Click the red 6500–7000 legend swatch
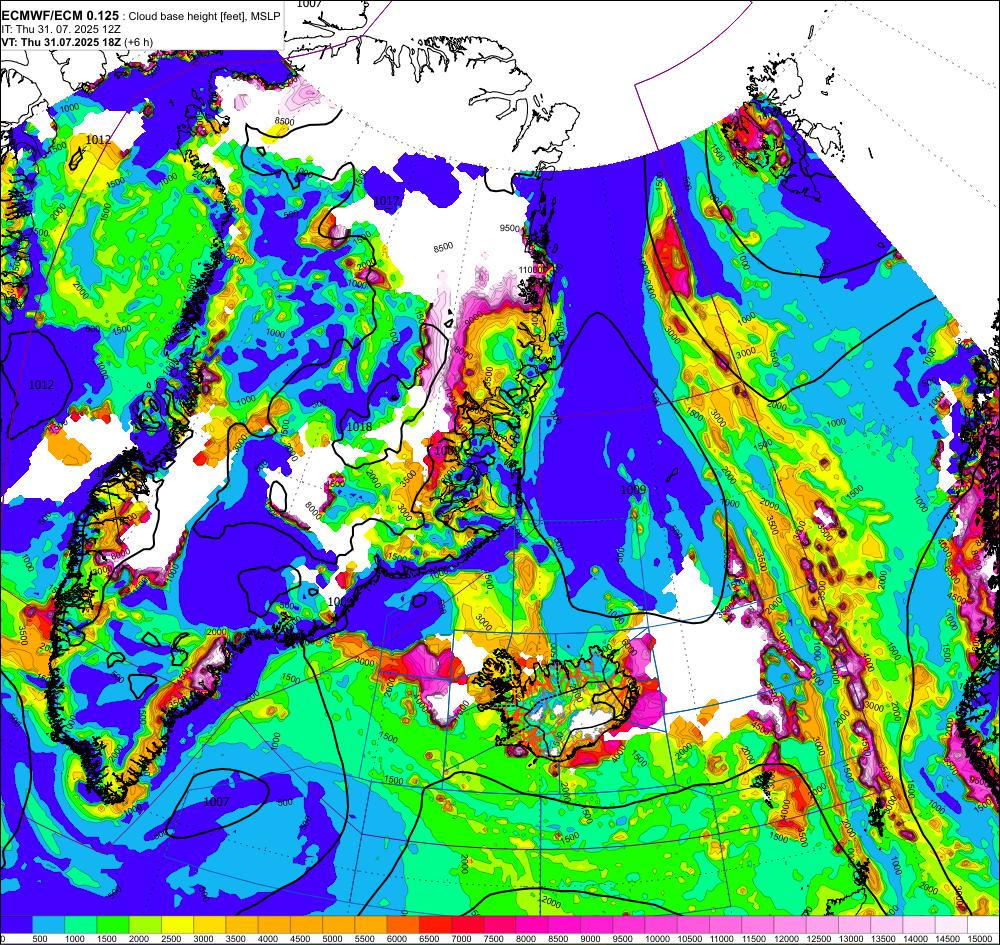This screenshot has width=1000, height=945. pos(436,924)
